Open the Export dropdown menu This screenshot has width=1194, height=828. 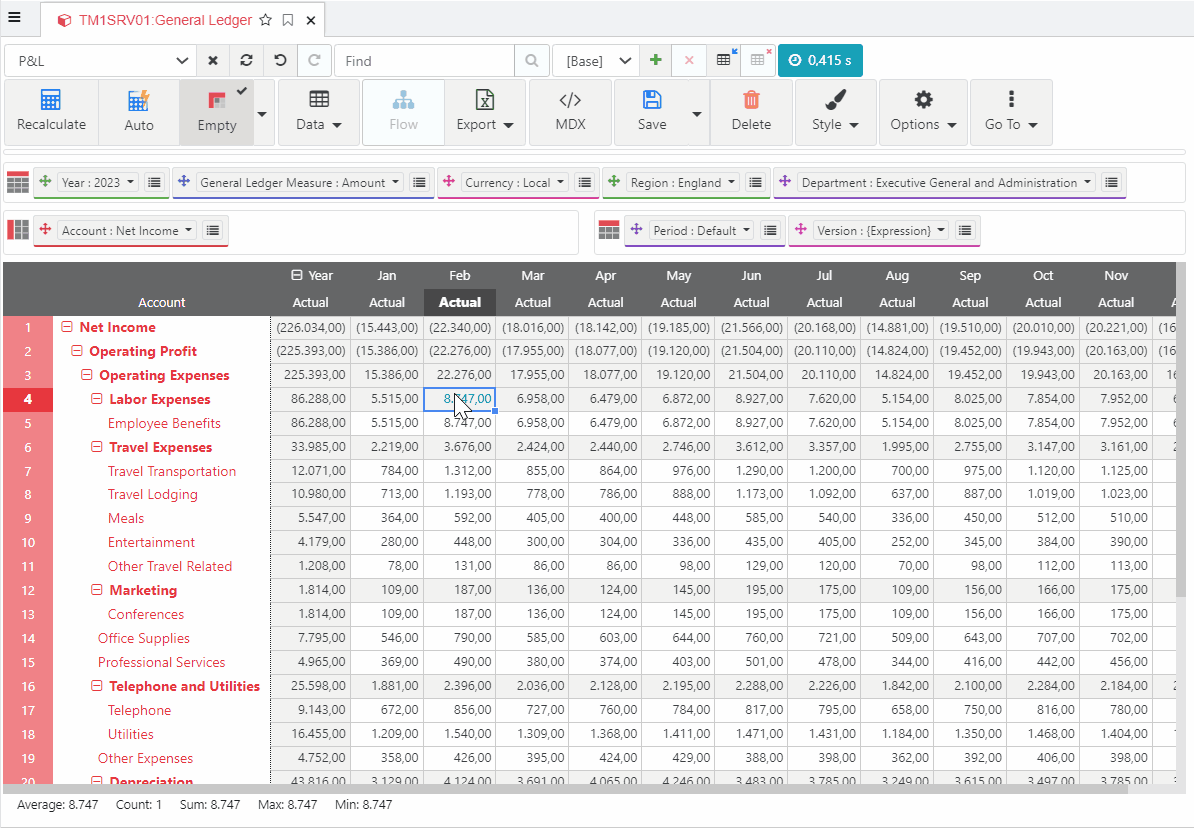click(x=485, y=112)
